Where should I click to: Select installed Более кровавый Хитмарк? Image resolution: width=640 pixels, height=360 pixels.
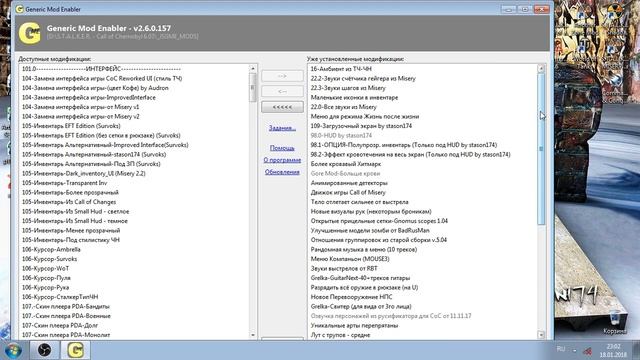click(346, 164)
